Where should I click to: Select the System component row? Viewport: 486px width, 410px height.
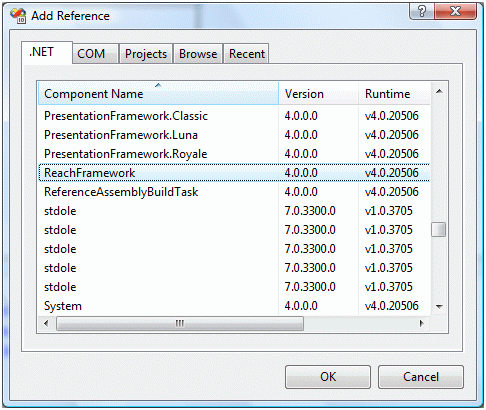tap(234, 306)
